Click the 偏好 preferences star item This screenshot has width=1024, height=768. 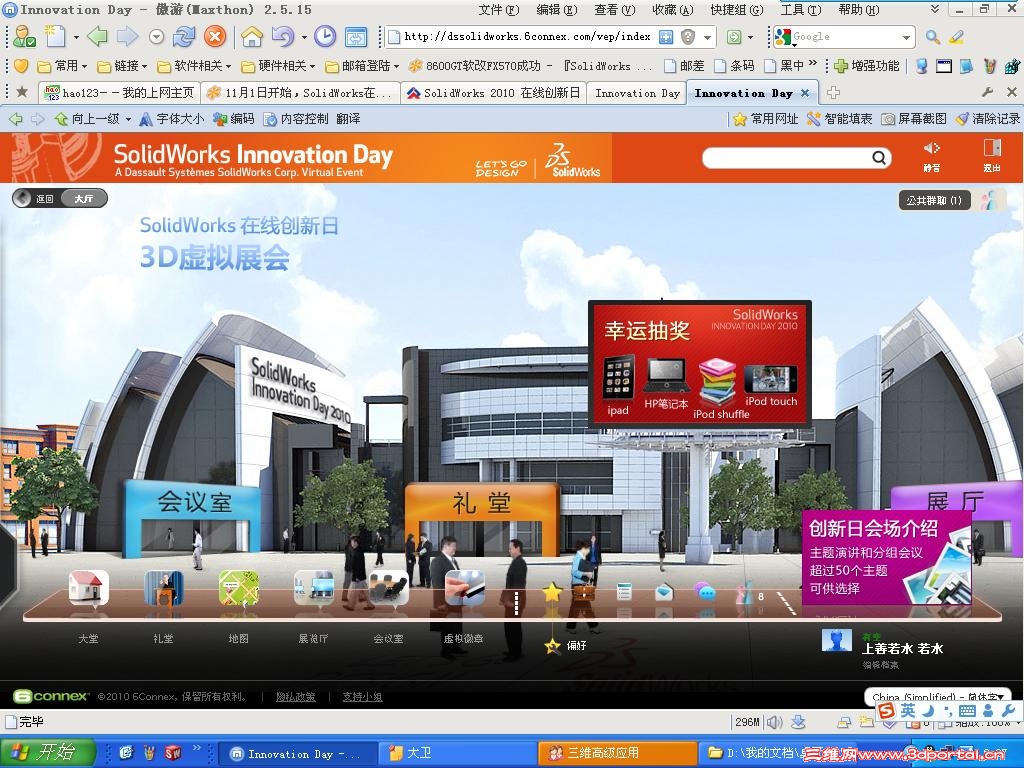coord(566,646)
